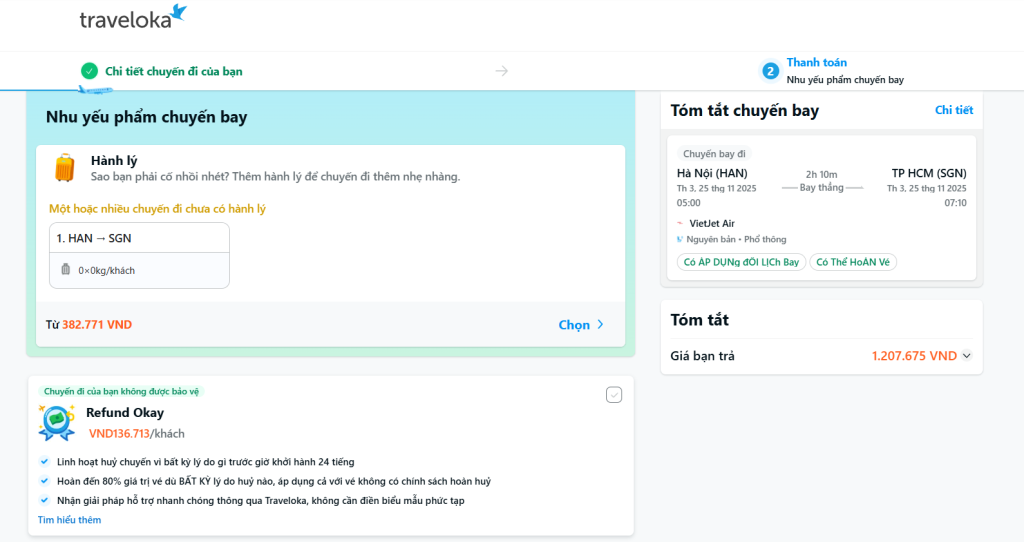
Task: Click the Có áp dụng đổi lịch bay tag
Action: [x=741, y=262]
